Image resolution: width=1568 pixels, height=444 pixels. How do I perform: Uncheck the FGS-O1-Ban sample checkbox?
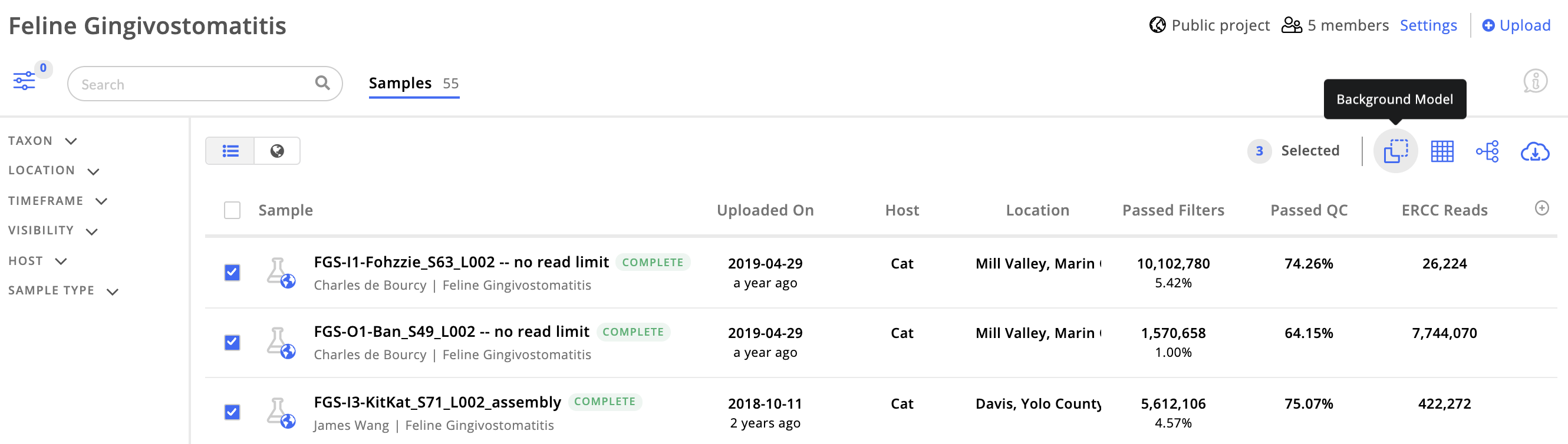232,343
